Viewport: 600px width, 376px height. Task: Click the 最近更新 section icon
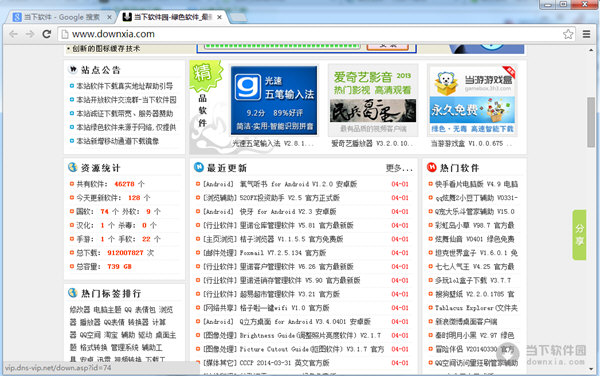pyautogui.click(x=199, y=167)
